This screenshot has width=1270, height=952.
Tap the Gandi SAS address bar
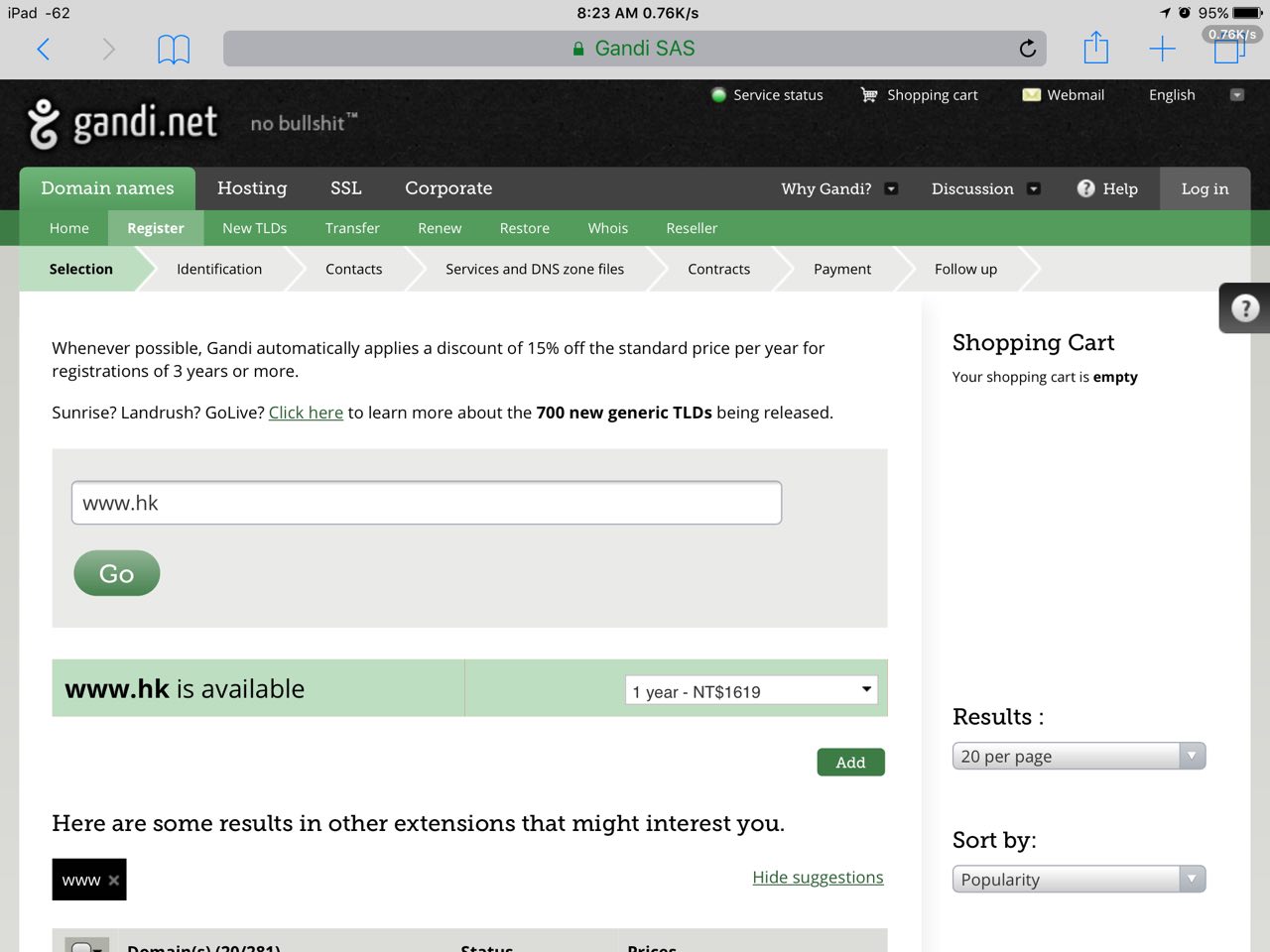635,49
